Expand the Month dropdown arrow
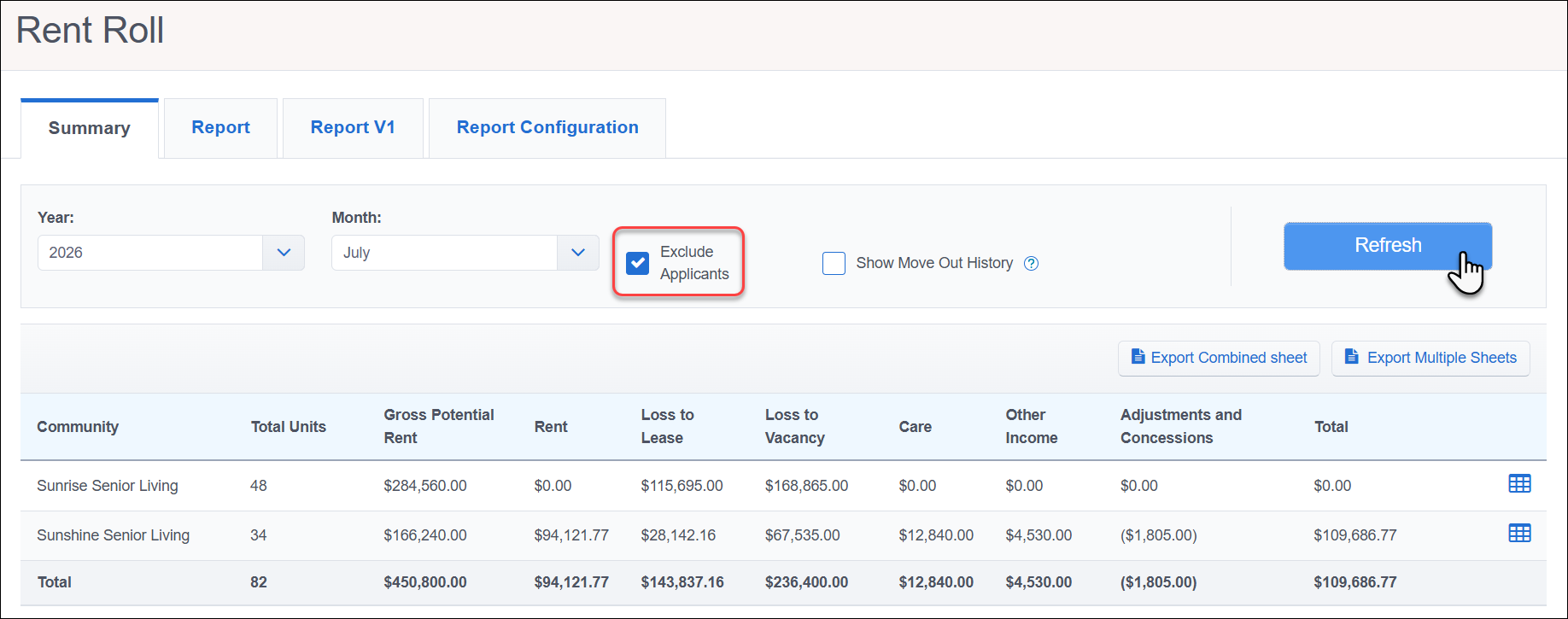The image size is (1568, 619). click(578, 253)
